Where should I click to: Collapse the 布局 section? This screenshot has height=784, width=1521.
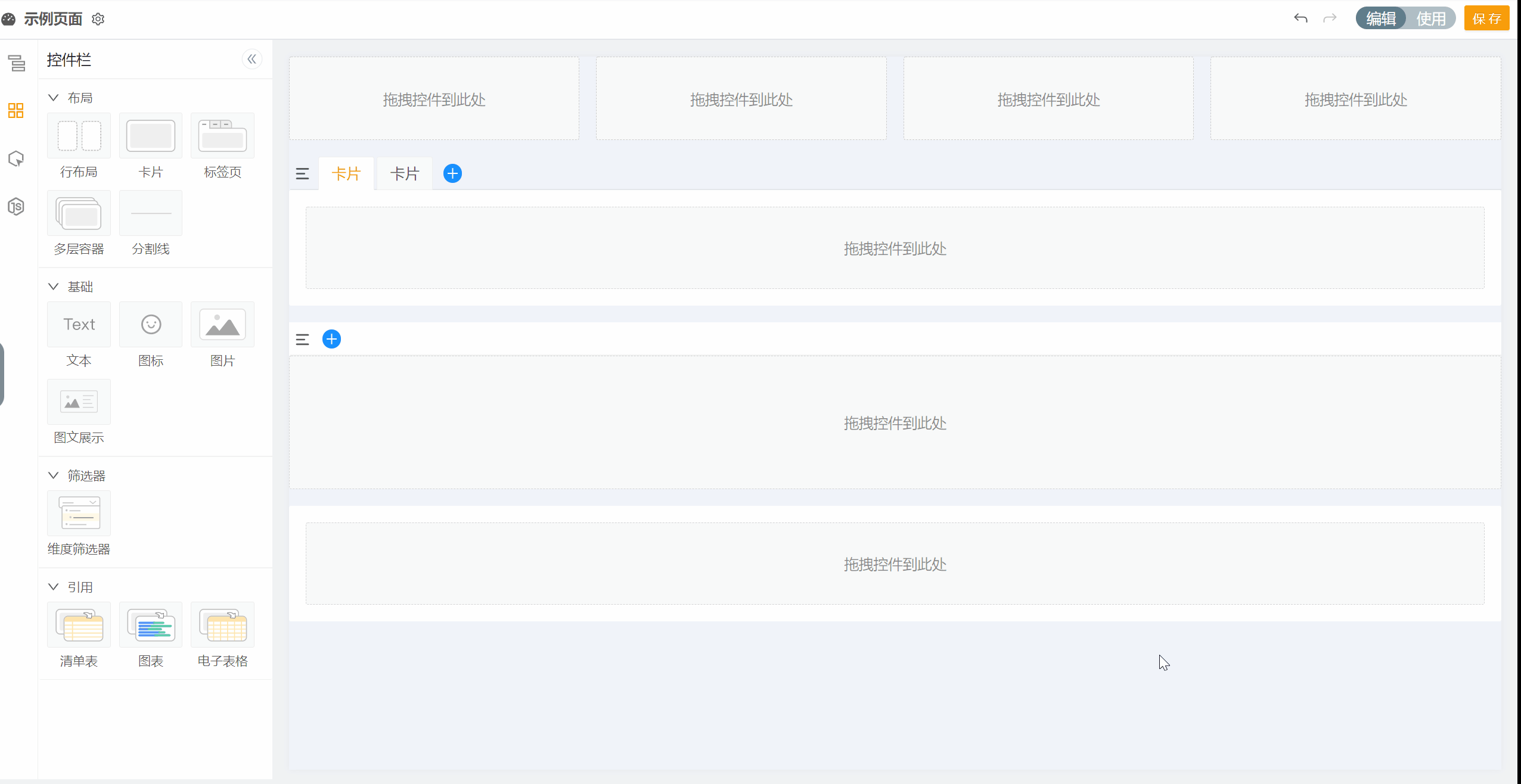click(x=54, y=98)
